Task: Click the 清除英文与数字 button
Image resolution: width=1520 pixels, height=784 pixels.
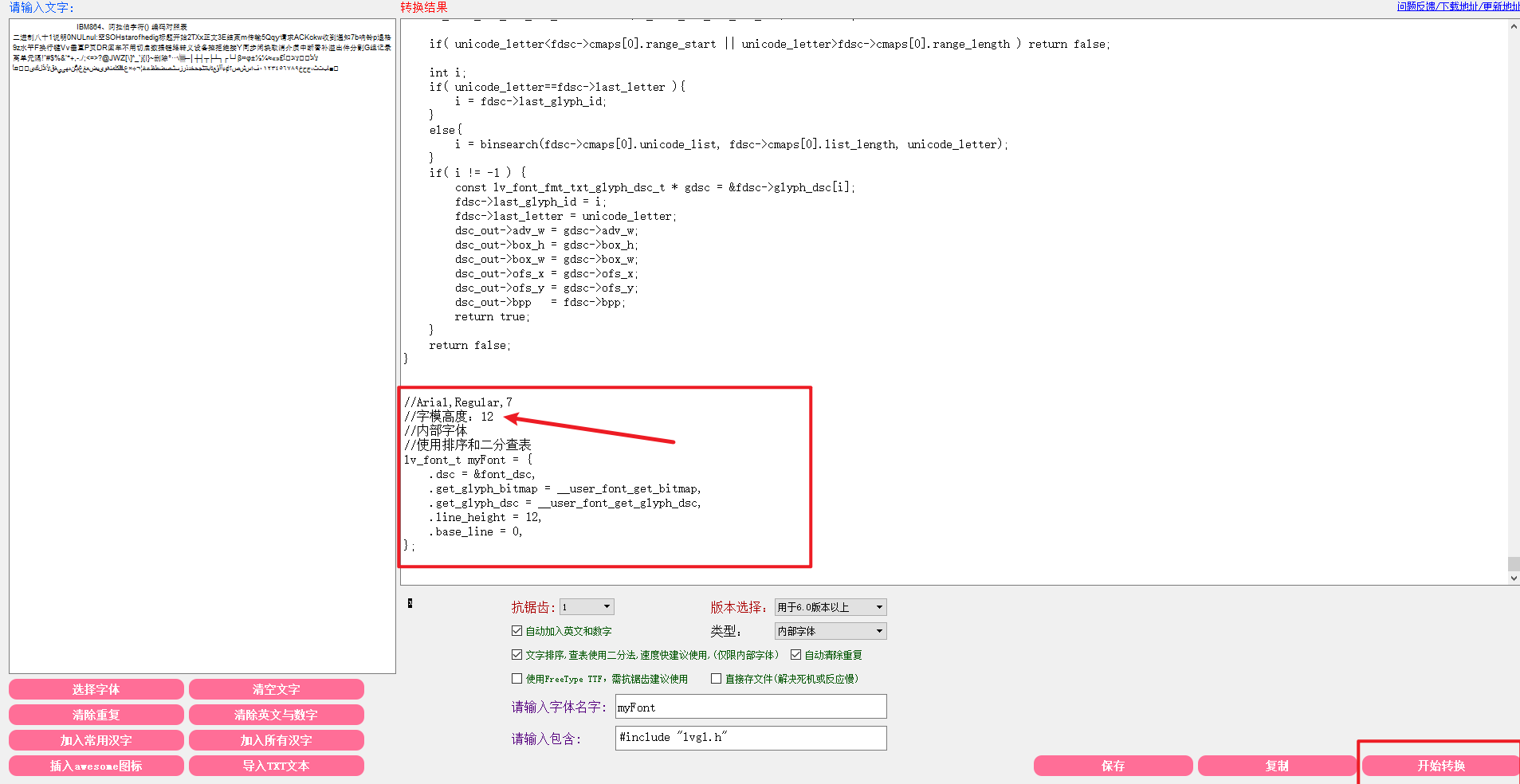Action: [277, 715]
